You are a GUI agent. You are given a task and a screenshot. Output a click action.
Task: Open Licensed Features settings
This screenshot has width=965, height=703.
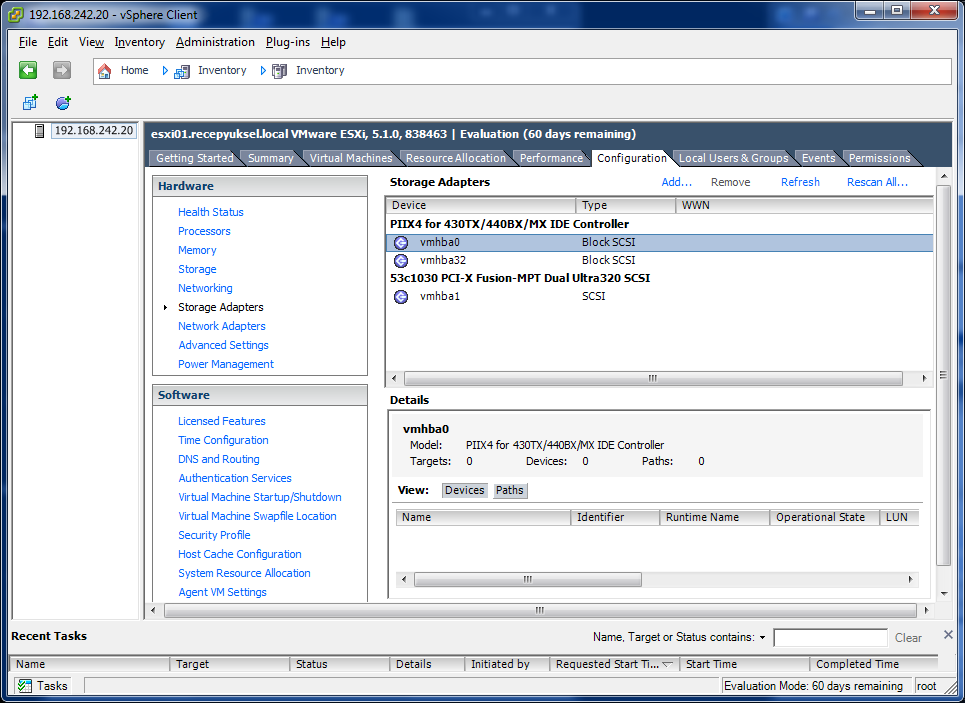coord(222,422)
